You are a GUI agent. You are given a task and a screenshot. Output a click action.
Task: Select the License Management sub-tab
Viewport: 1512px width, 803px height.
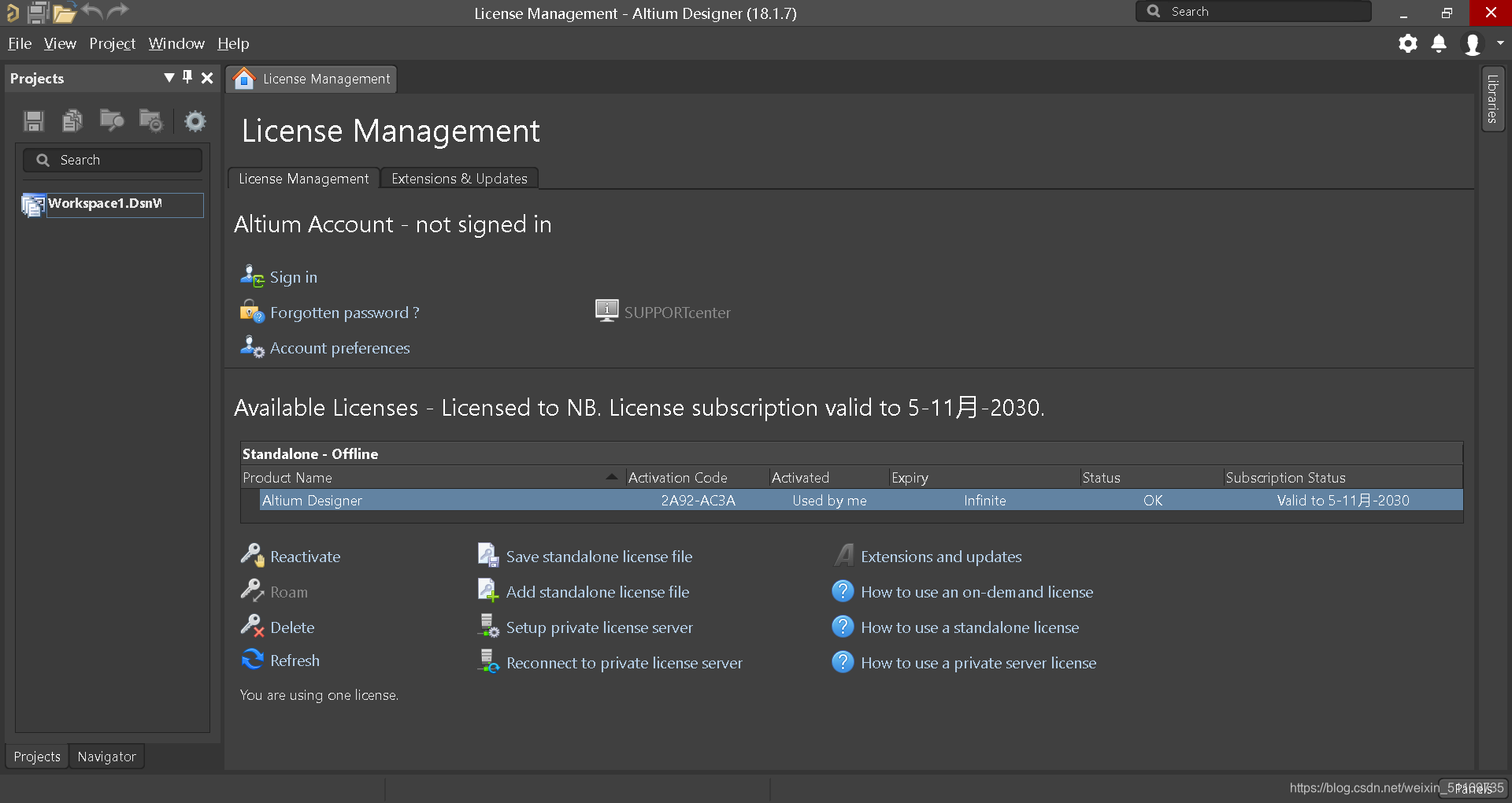point(303,179)
